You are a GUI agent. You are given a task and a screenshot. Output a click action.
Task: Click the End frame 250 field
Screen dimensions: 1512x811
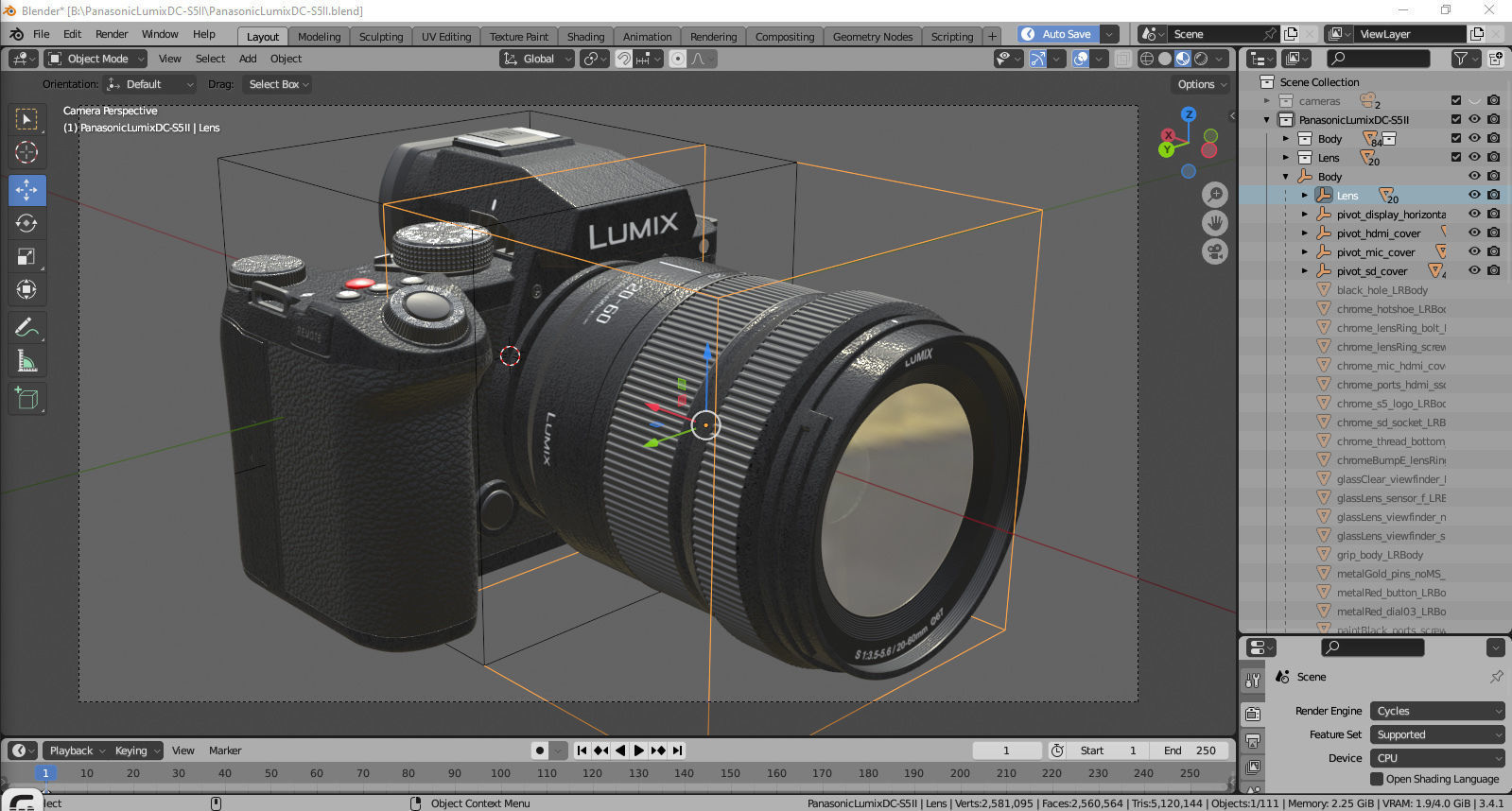[1190, 751]
